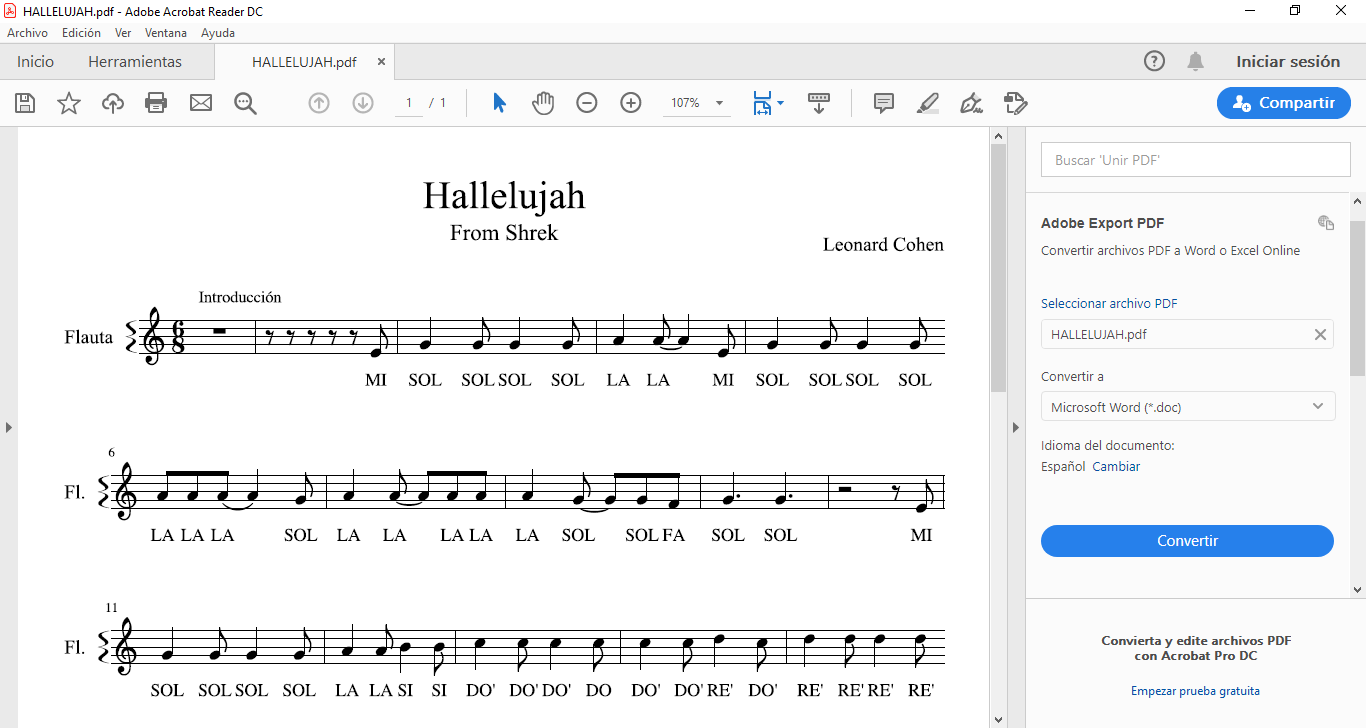The height and width of the screenshot is (728, 1366).
Task: Click the Adobe Export PDF copy icon
Action: pyautogui.click(x=1326, y=223)
